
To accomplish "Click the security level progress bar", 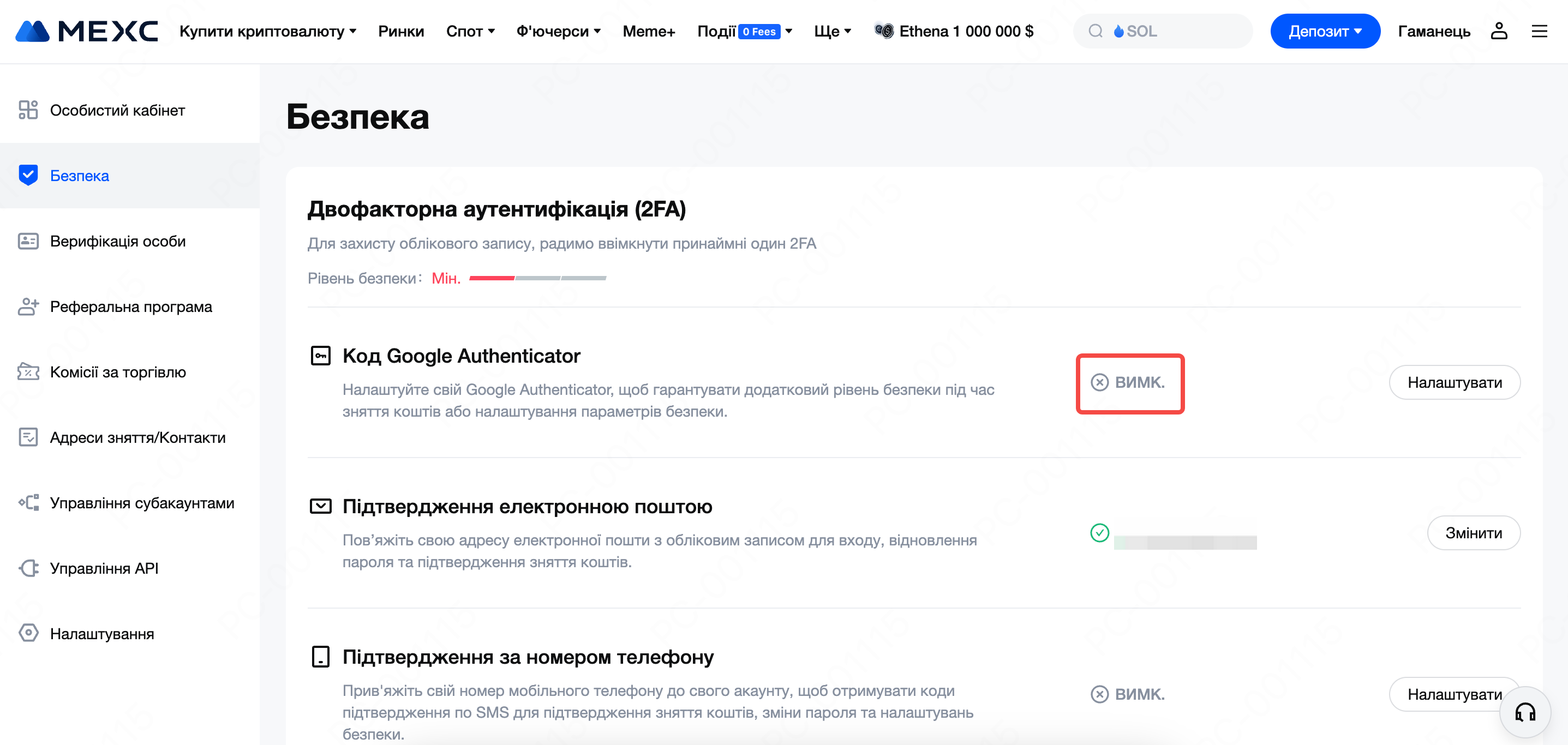I will tap(537, 278).
